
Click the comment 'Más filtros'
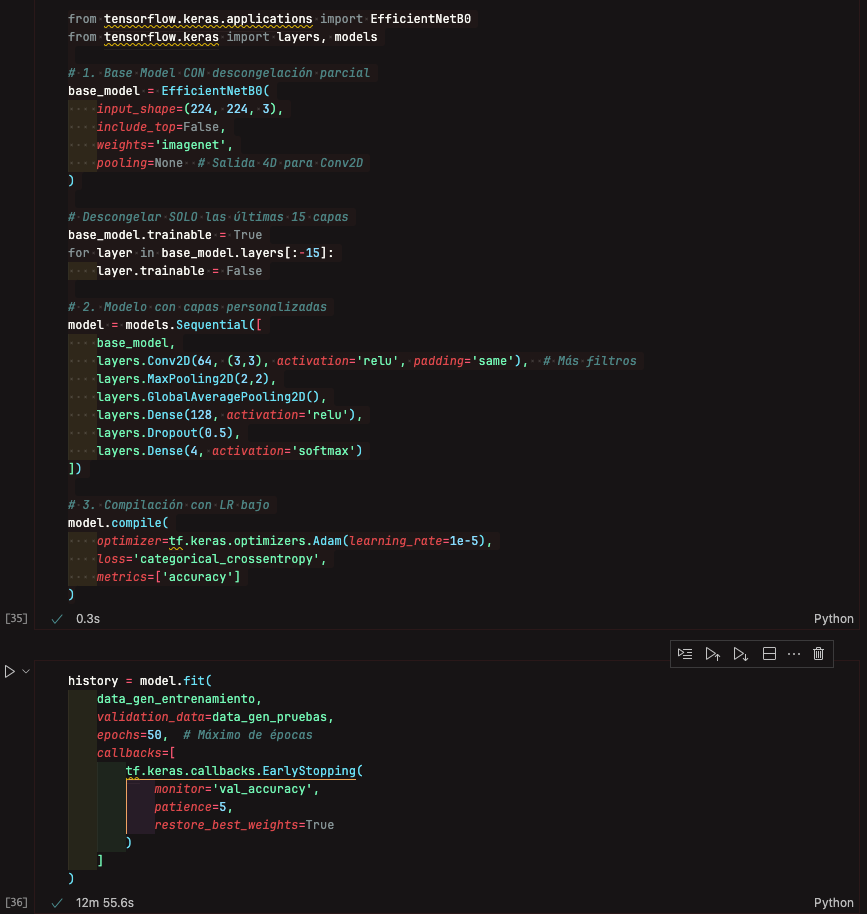click(597, 361)
